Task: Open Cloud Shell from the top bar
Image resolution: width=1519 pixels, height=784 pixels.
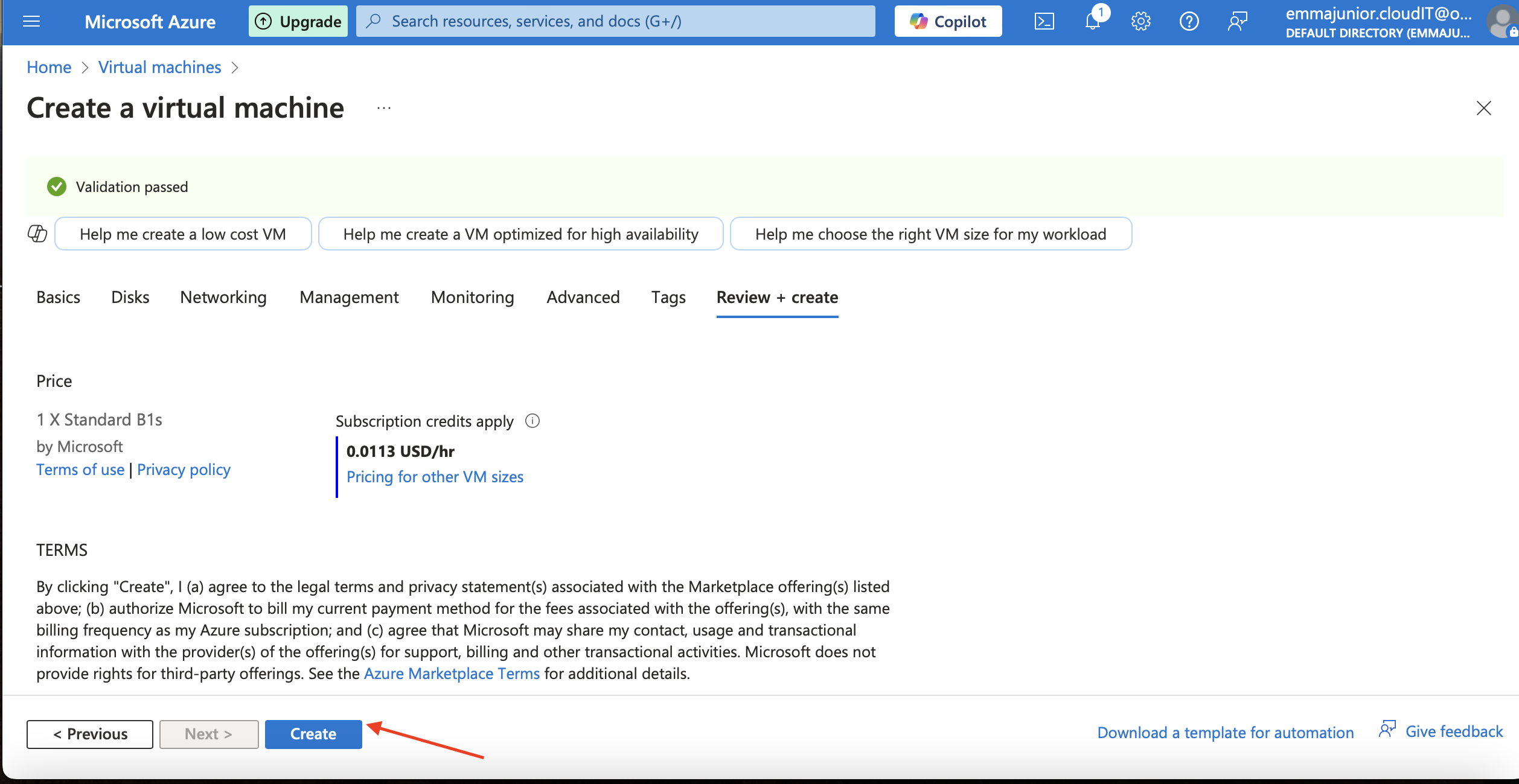Action: (x=1044, y=22)
